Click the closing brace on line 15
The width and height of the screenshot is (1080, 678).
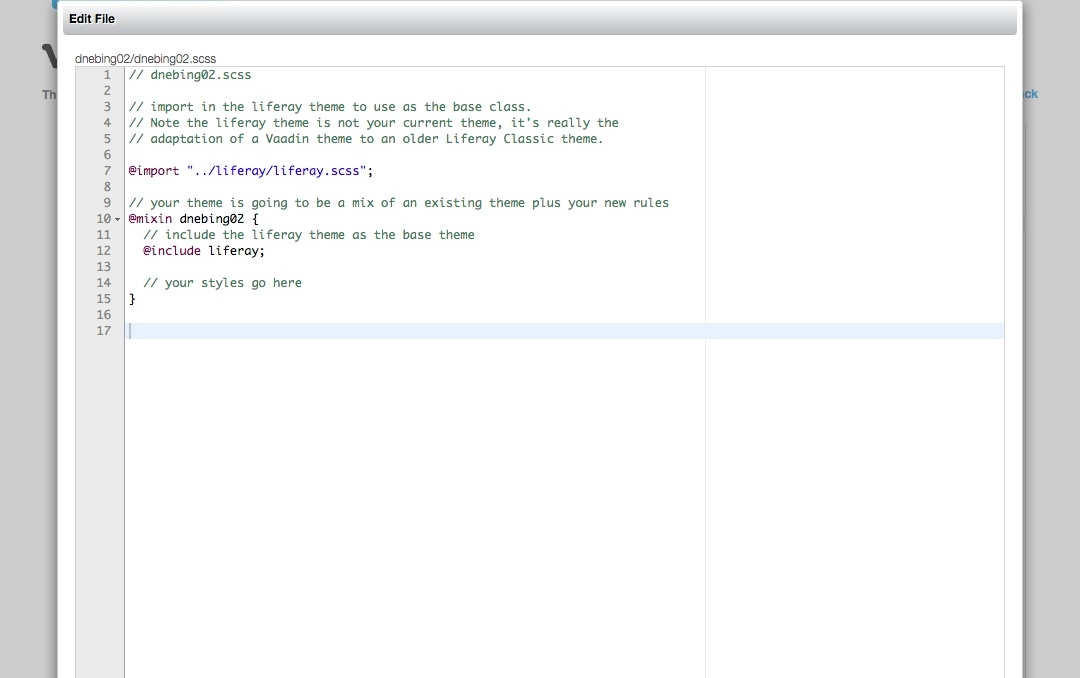point(132,299)
